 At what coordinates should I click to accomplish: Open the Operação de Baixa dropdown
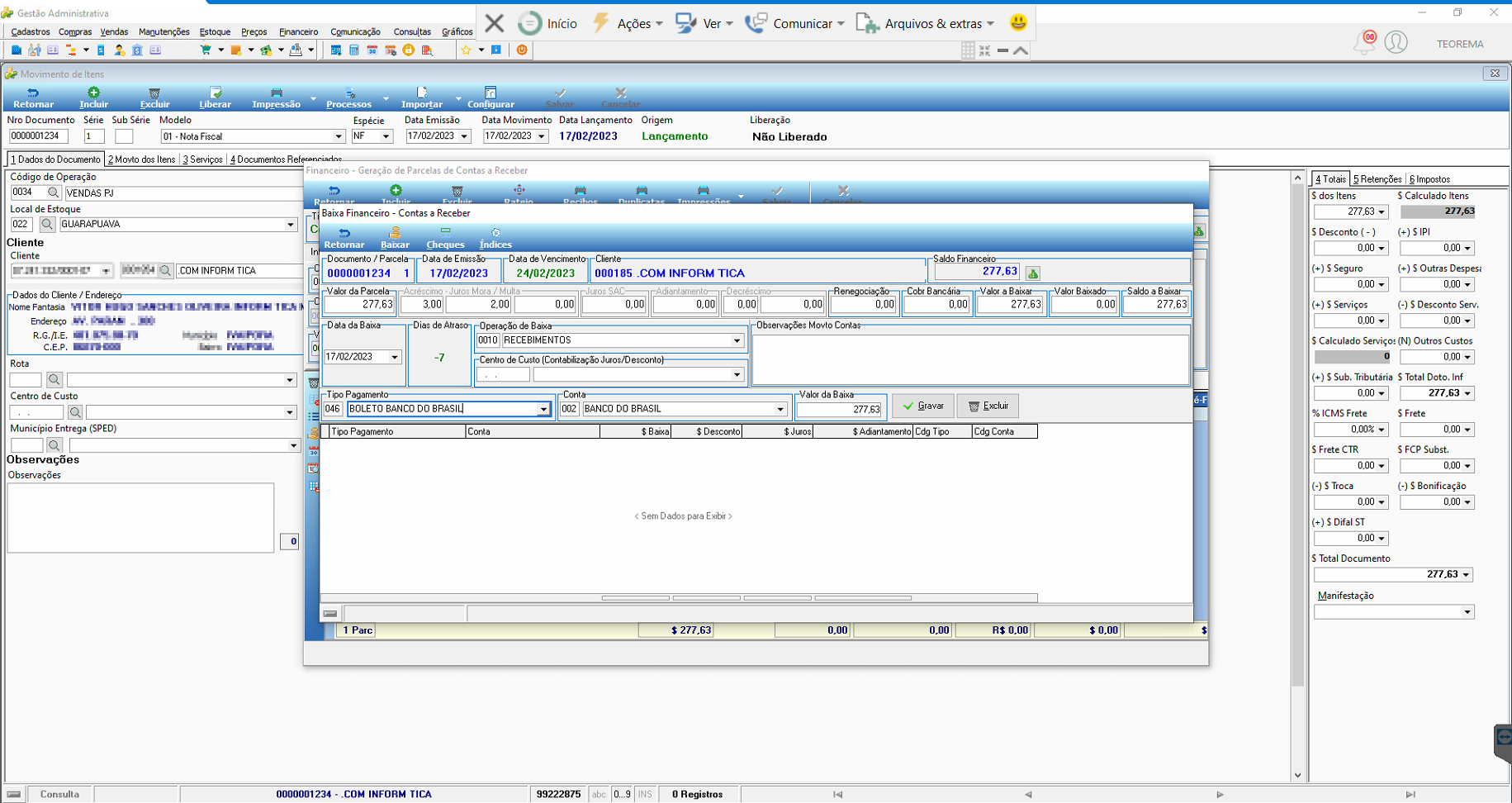pos(737,340)
